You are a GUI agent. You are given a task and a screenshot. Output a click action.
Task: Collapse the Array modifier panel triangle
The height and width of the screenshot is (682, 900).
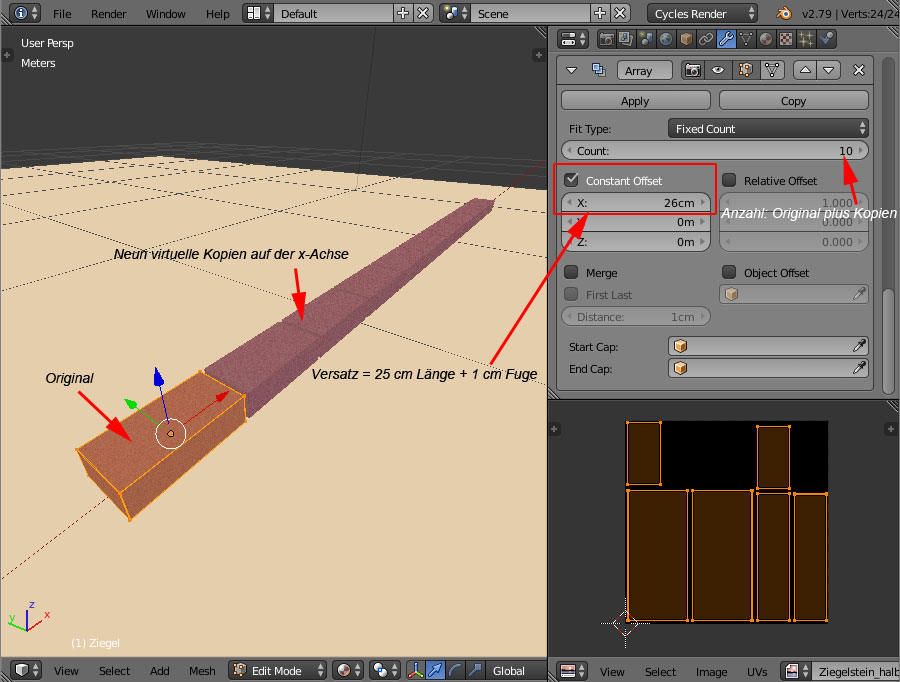tap(572, 70)
